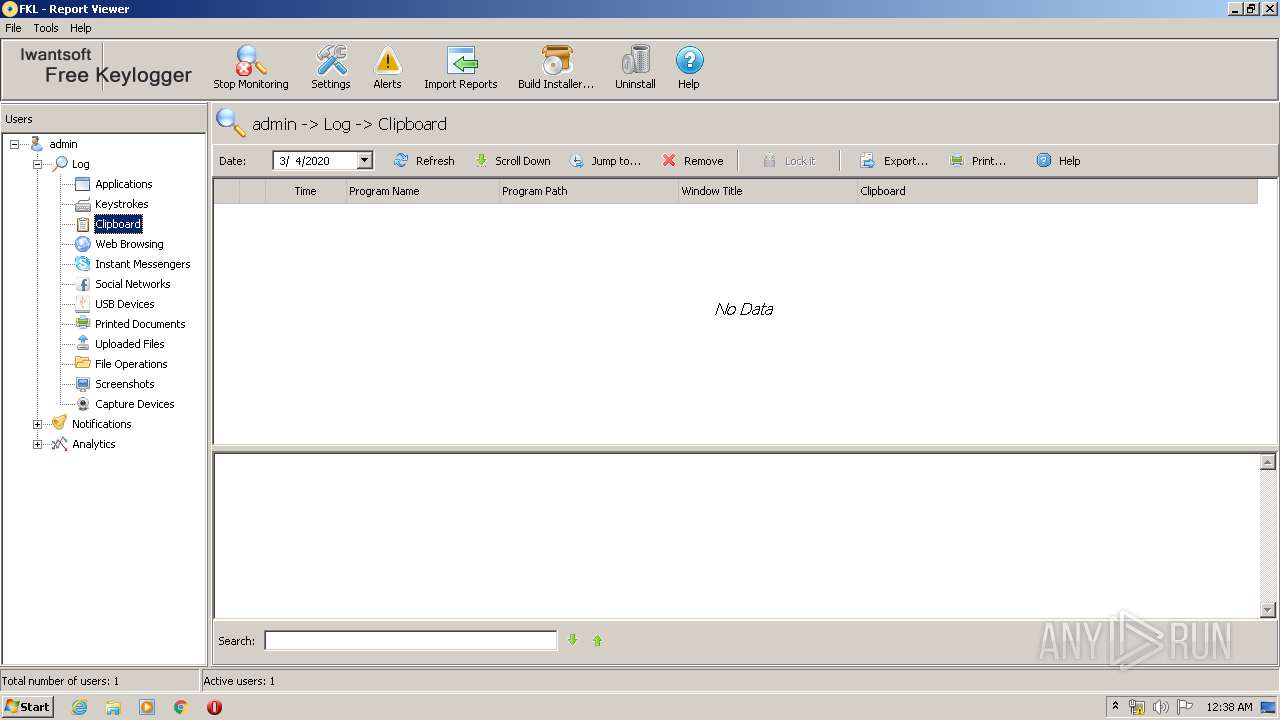The width and height of the screenshot is (1280, 720).
Task: Select the Log tree node
Action: [x=80, y=164]
